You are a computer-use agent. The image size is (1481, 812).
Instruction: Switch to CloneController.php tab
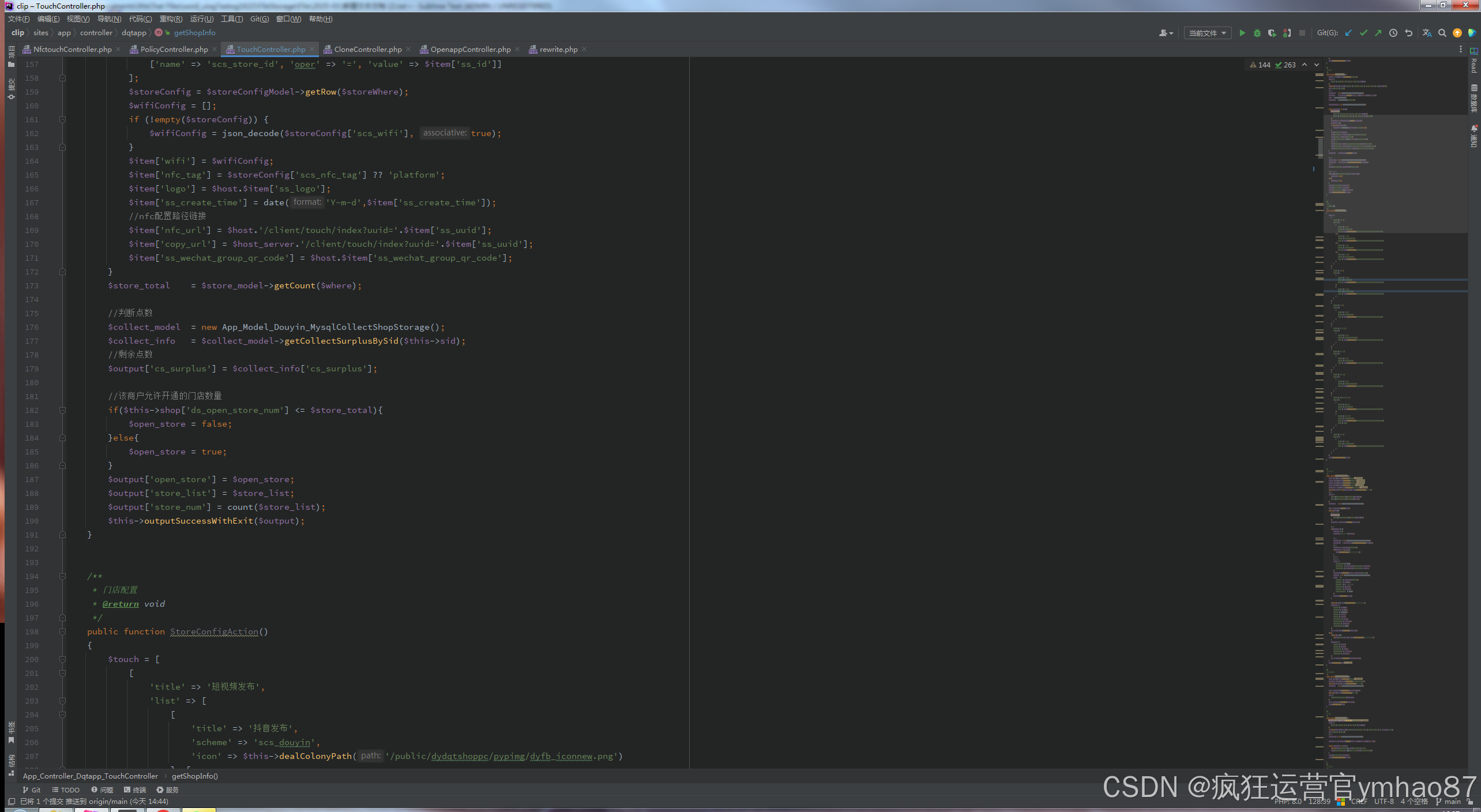[367, 49]
